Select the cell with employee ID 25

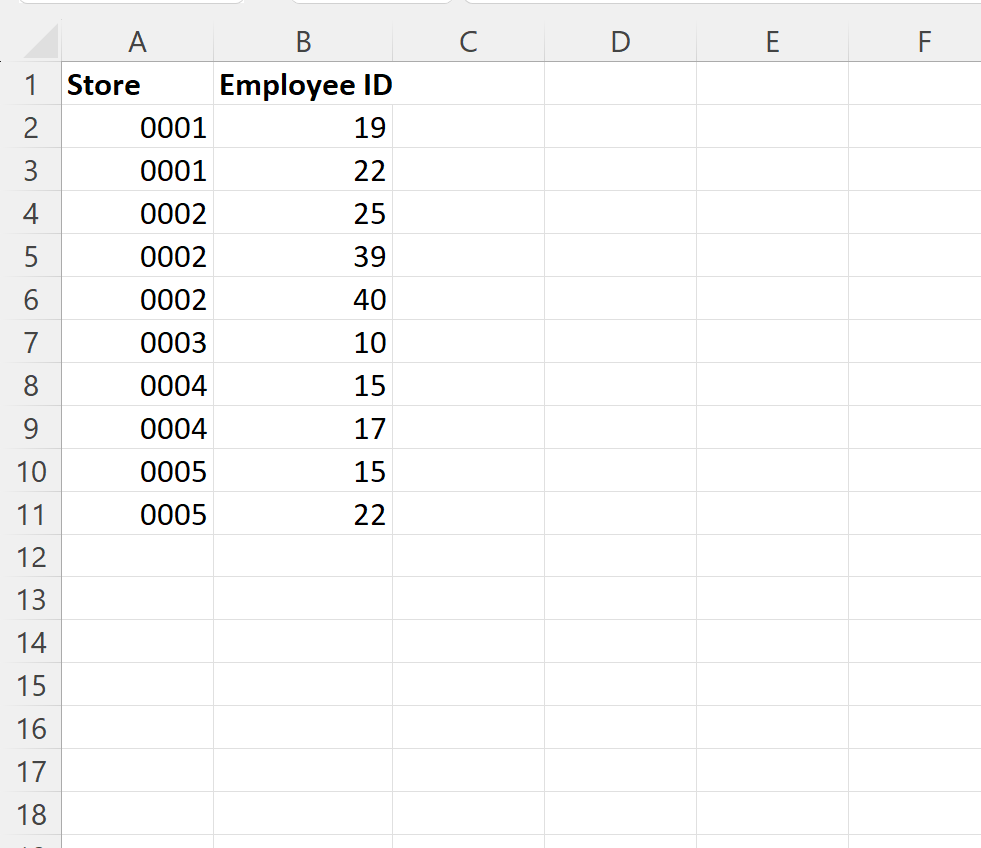302,213
